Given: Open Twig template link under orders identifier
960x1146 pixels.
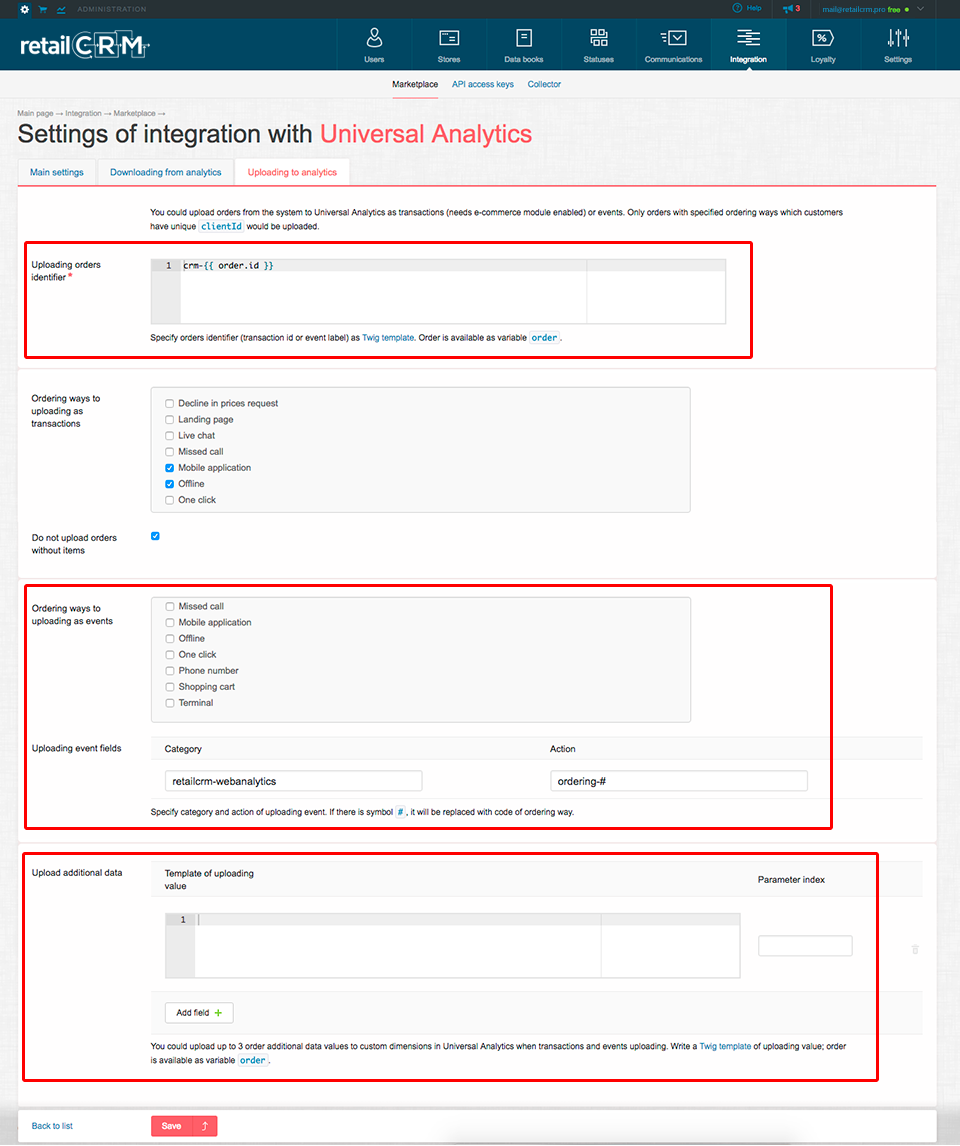Looking at the screenshot, I should (x=388, y=338).
